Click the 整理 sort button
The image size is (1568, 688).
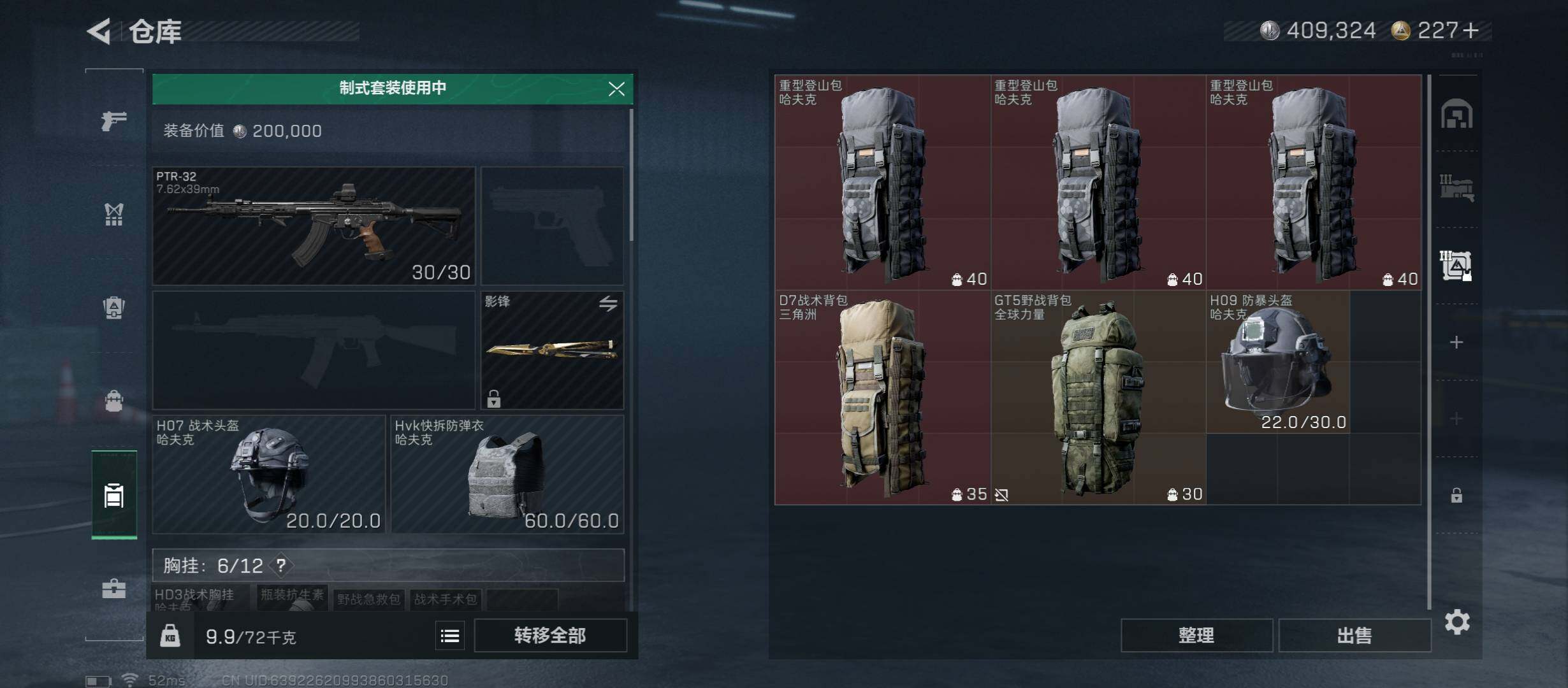(1196, 636)
